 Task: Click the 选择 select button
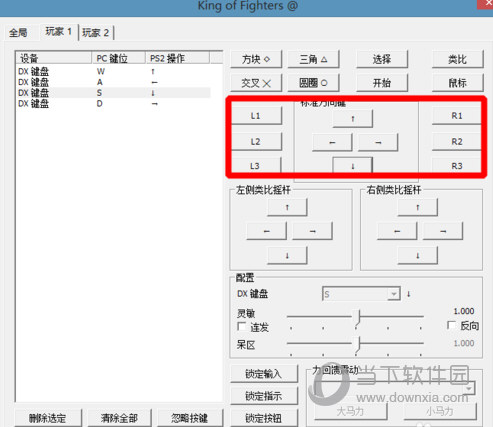click(382, 59)
